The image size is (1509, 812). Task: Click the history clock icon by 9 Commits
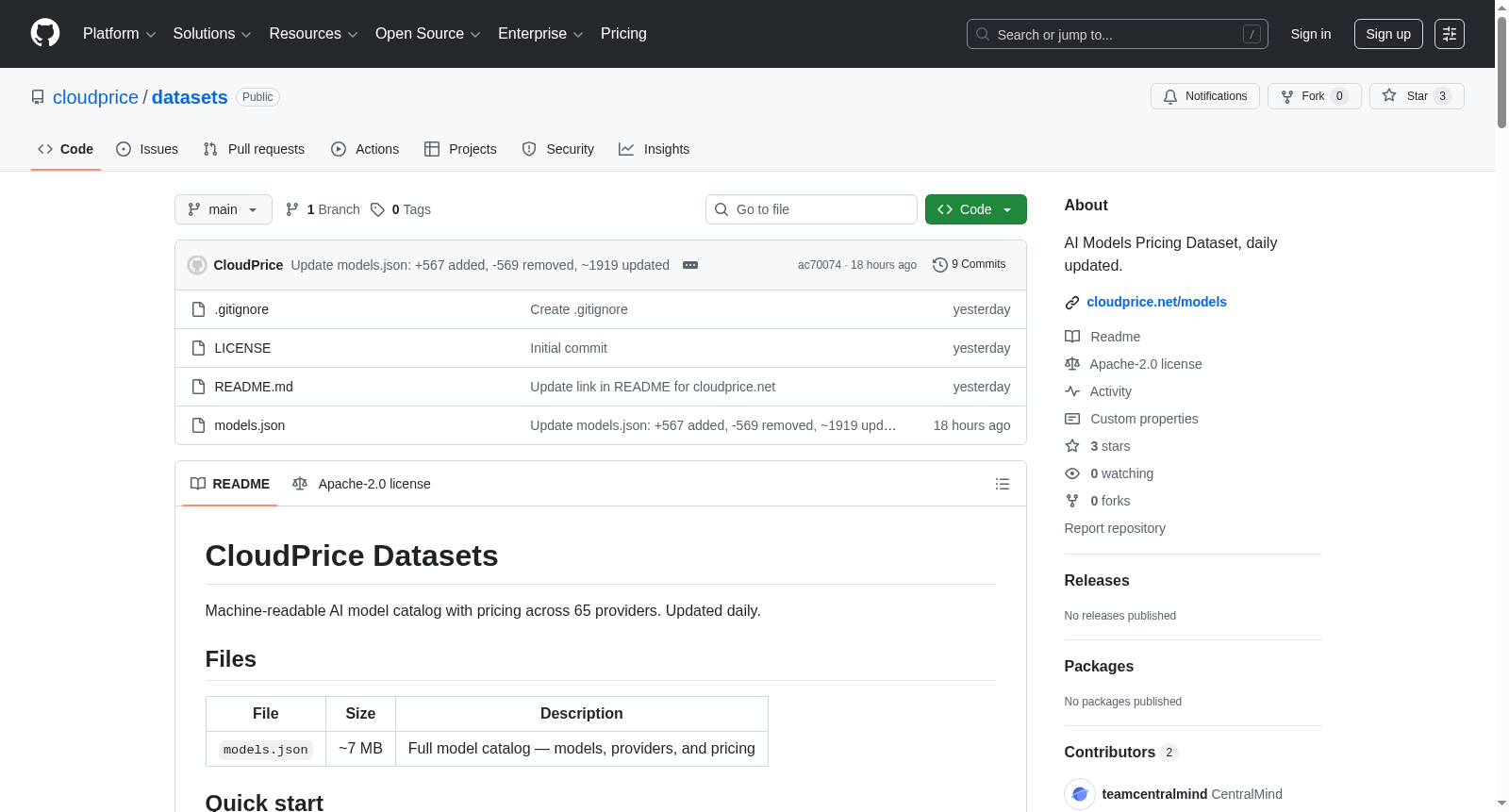point(940,265)
